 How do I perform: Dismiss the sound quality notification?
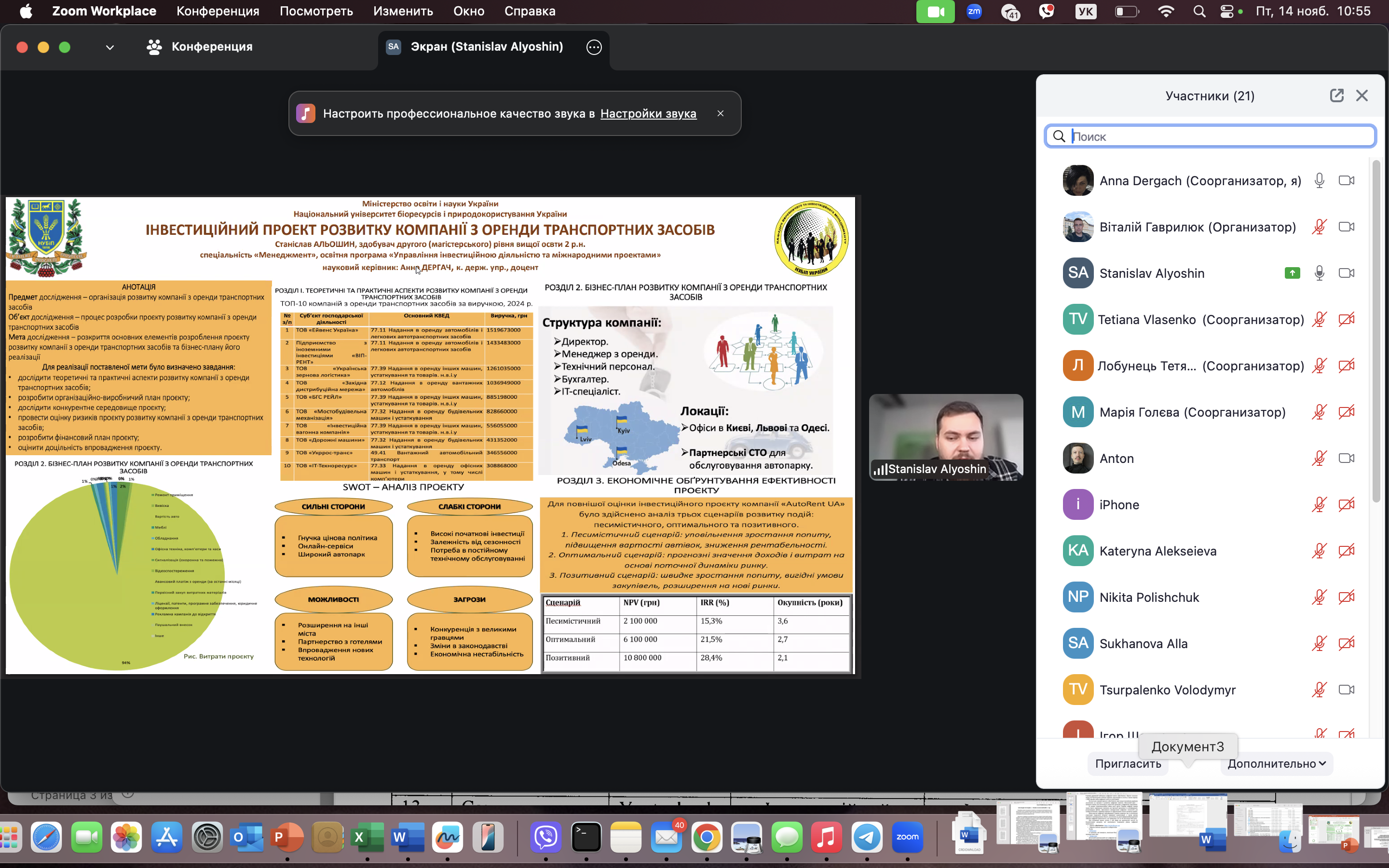(x=721, y=114)
